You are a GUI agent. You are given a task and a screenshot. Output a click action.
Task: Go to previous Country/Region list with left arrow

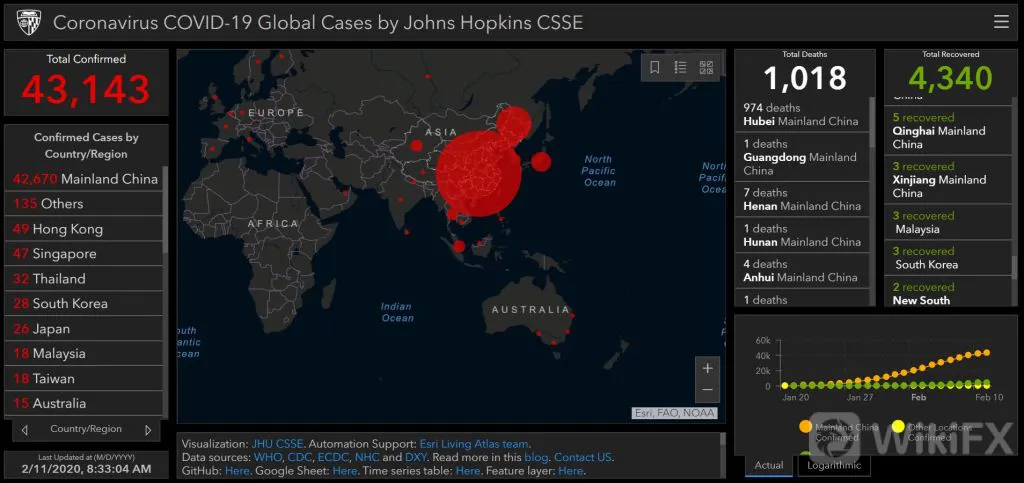[24, 430]
